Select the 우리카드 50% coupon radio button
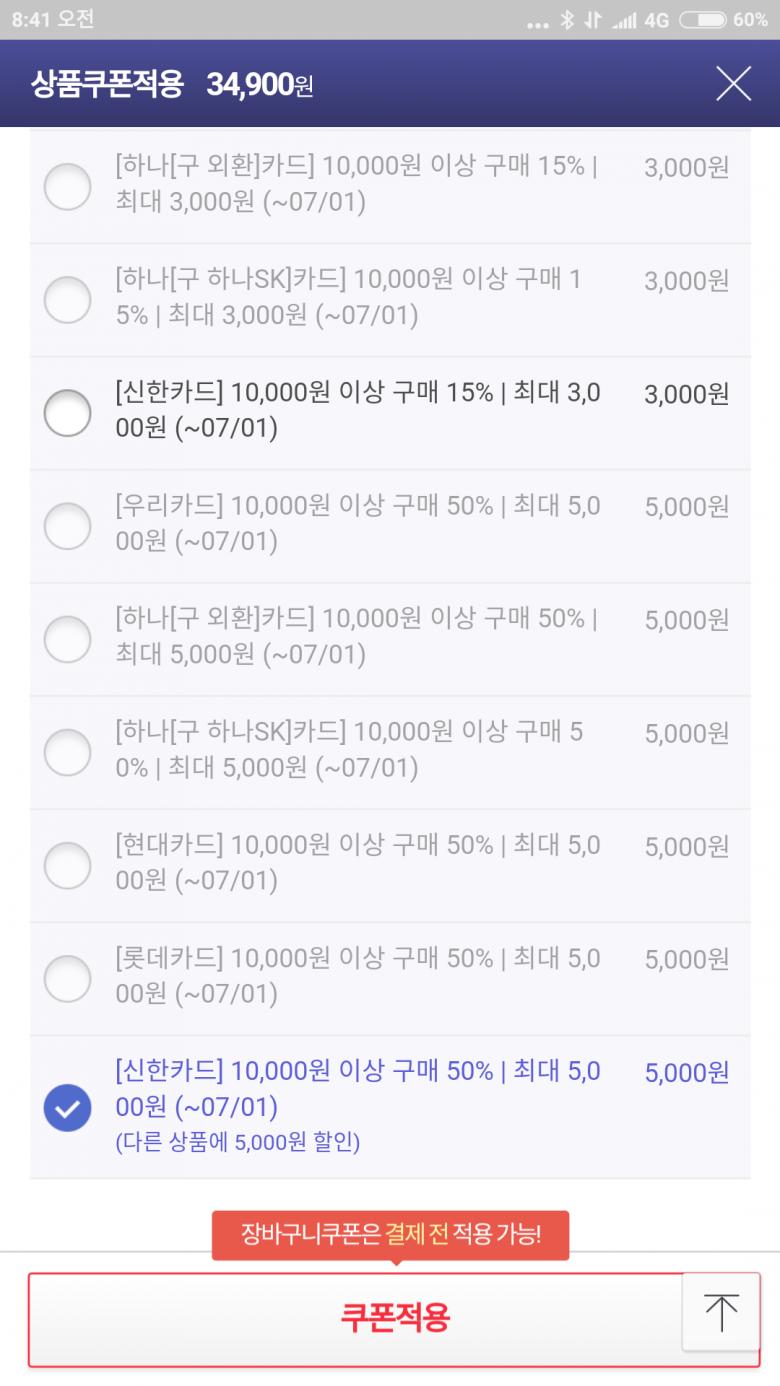The height and width of the screenshot is (1386, 780). tap(68, 525)
